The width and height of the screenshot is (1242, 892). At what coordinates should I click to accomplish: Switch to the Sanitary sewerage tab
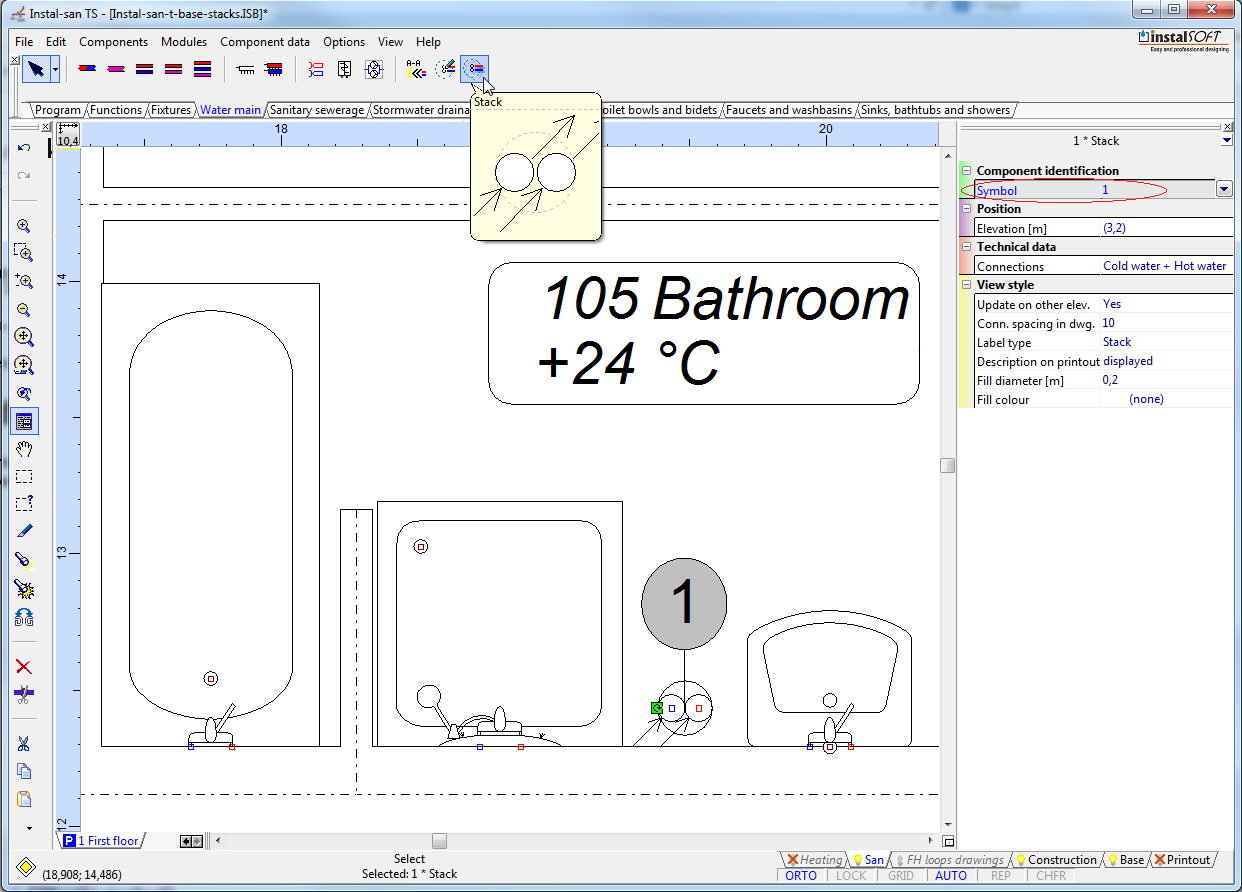pos(316,110)
